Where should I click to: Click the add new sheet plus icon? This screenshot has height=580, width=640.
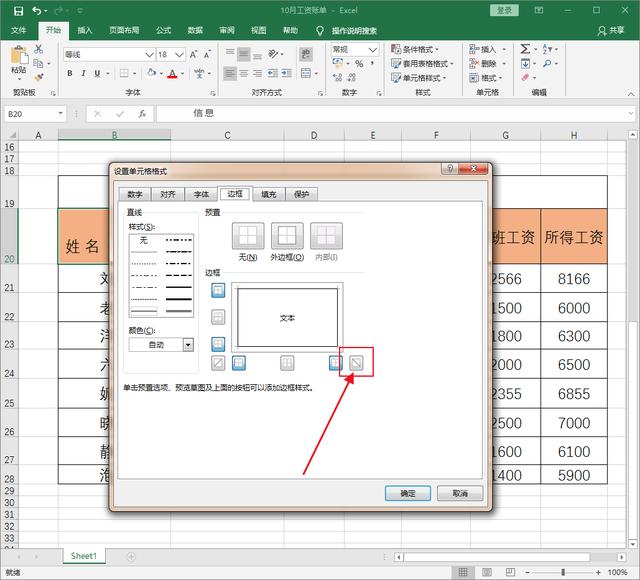point(131,557)
